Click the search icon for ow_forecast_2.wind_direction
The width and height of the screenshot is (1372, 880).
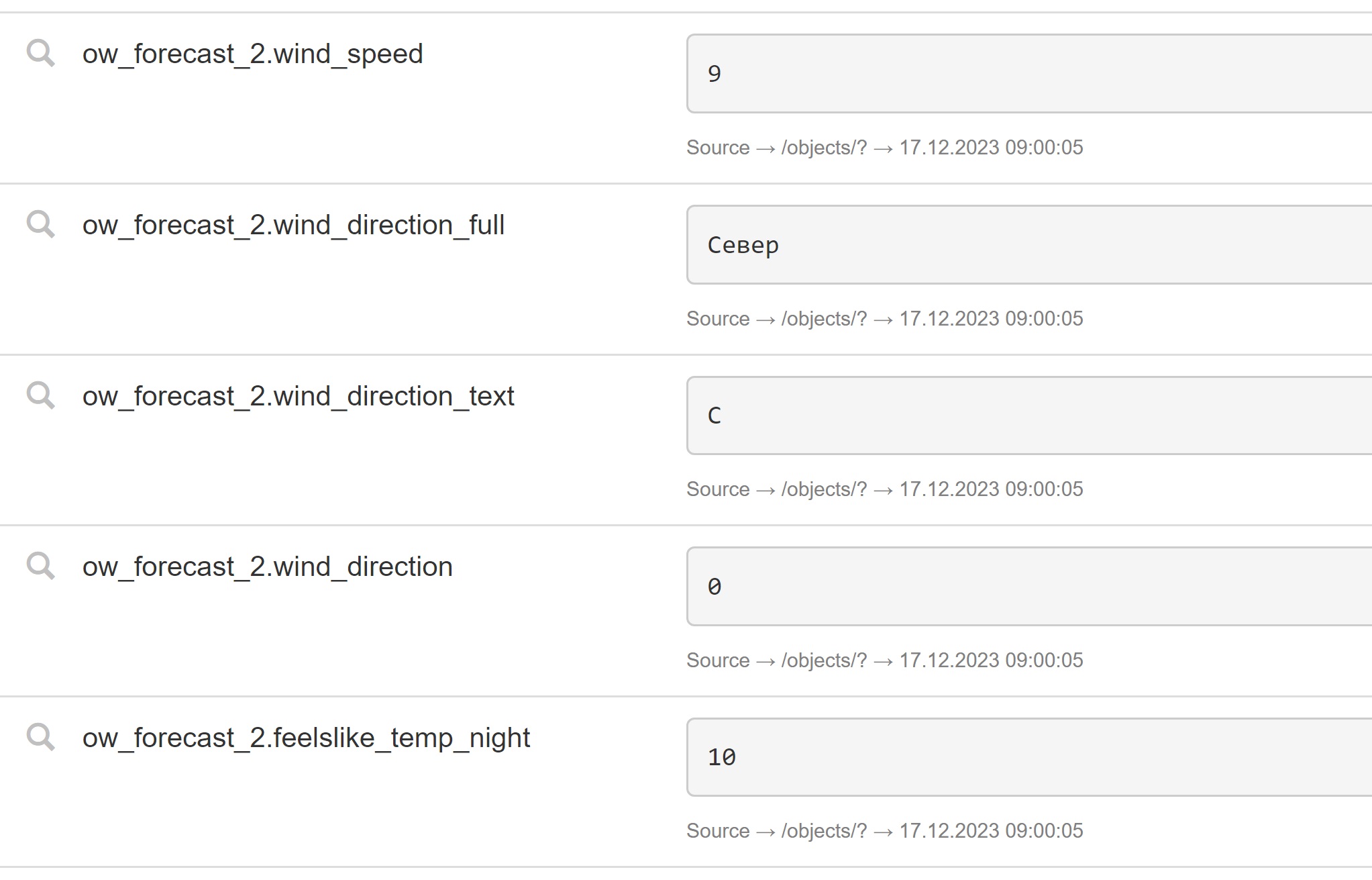(40, 565)
